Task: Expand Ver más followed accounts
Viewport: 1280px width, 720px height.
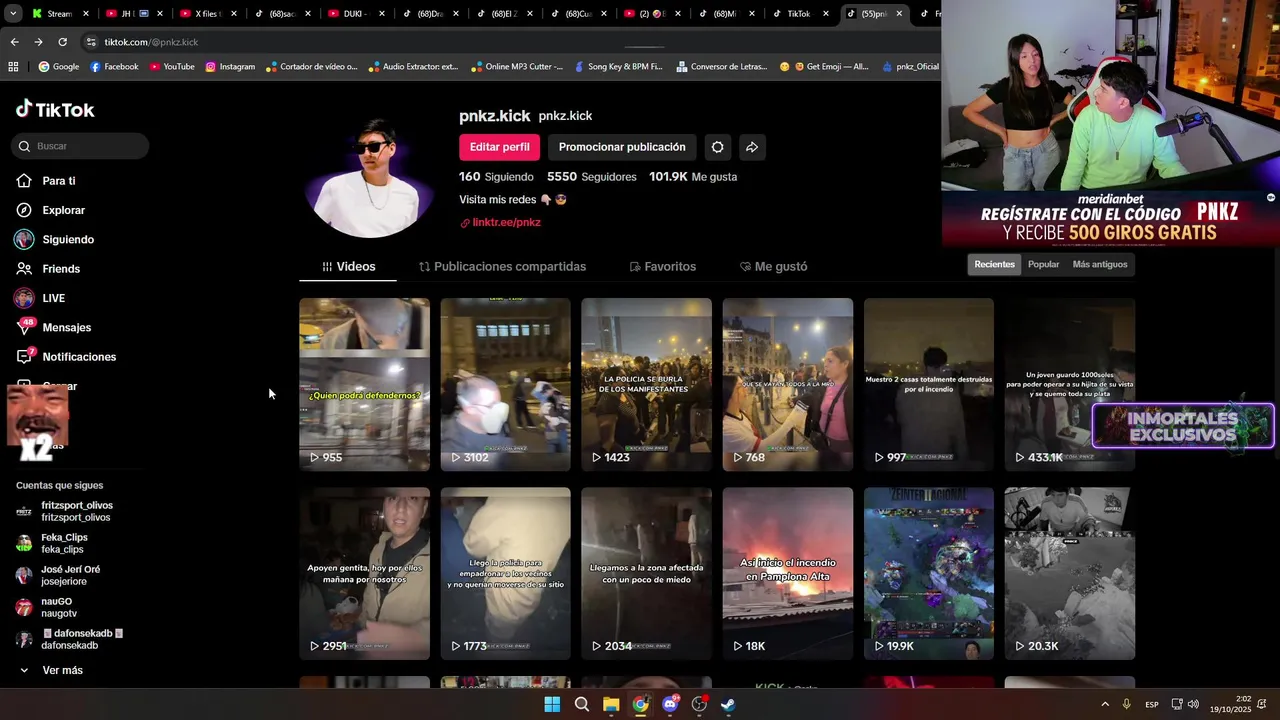Action: (x=51, y=670)
